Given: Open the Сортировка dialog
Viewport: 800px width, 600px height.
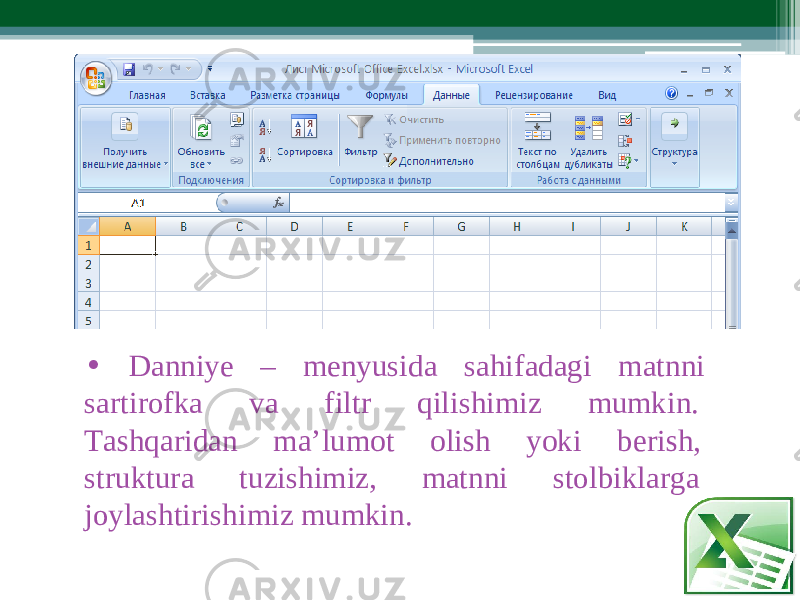Looking at the screenshot, I should [305, 136].
